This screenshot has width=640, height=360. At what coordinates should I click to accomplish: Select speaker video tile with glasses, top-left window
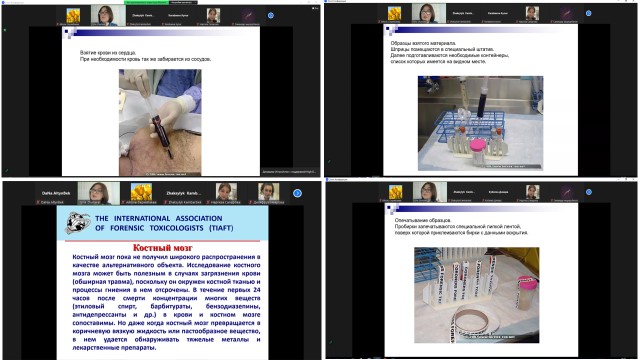[x=108, y=16]
